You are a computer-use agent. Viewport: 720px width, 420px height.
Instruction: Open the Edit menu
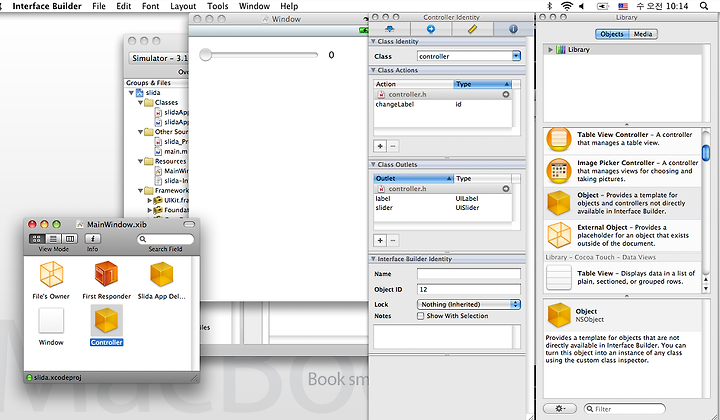pyautogui.click(x=124, y=6)
